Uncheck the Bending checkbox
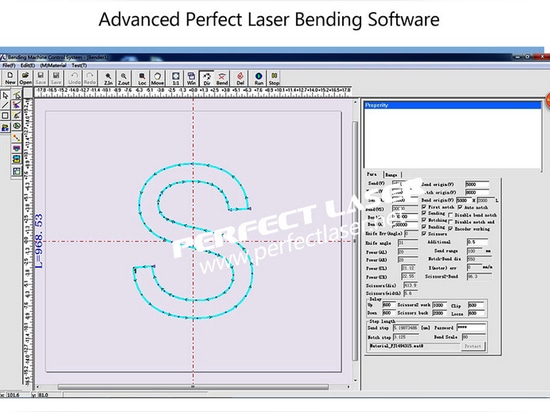Screen dimensions: 550x412 tap(424, 227)
